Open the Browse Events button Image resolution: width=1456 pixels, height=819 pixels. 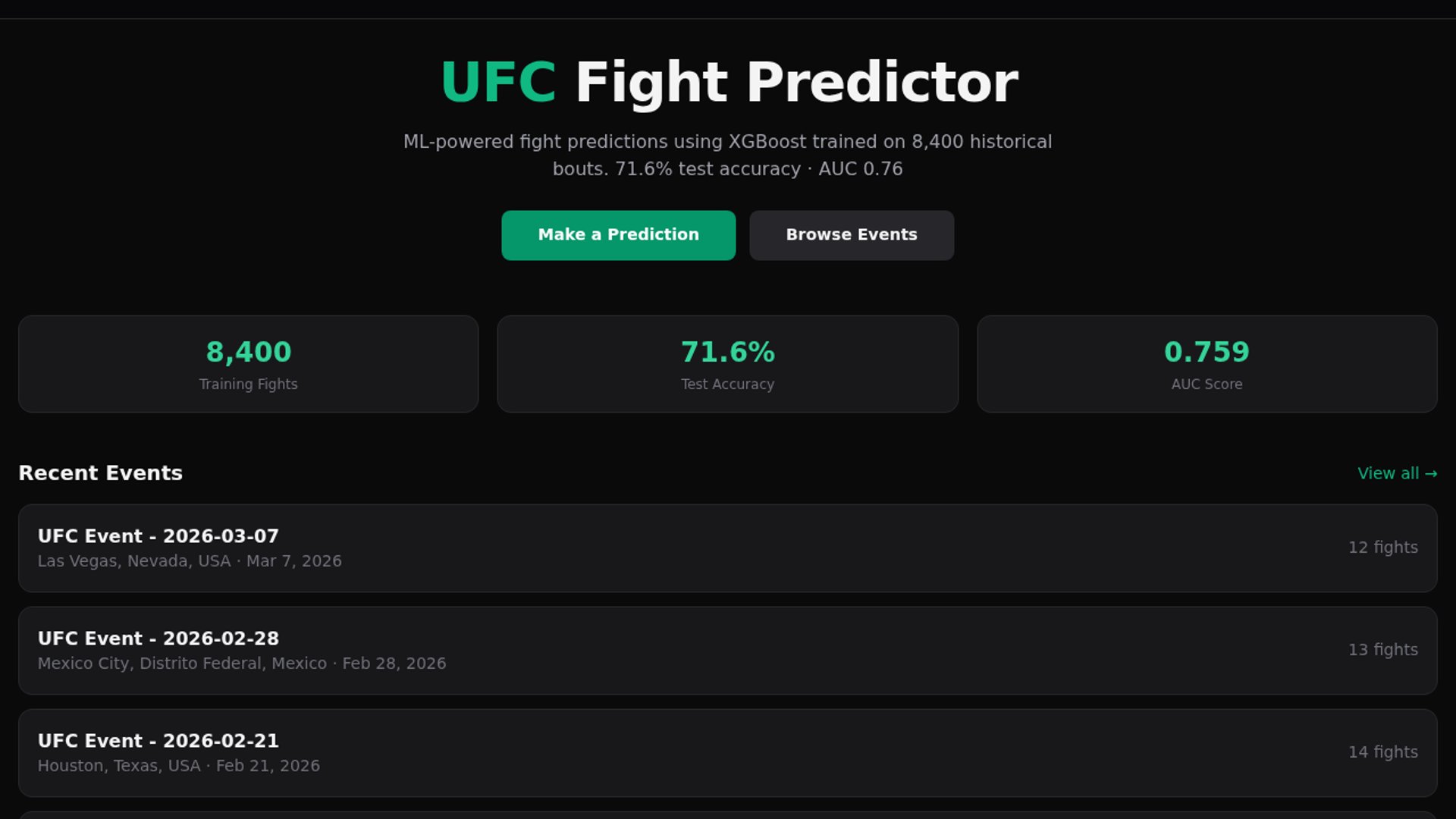click(851, 235)
